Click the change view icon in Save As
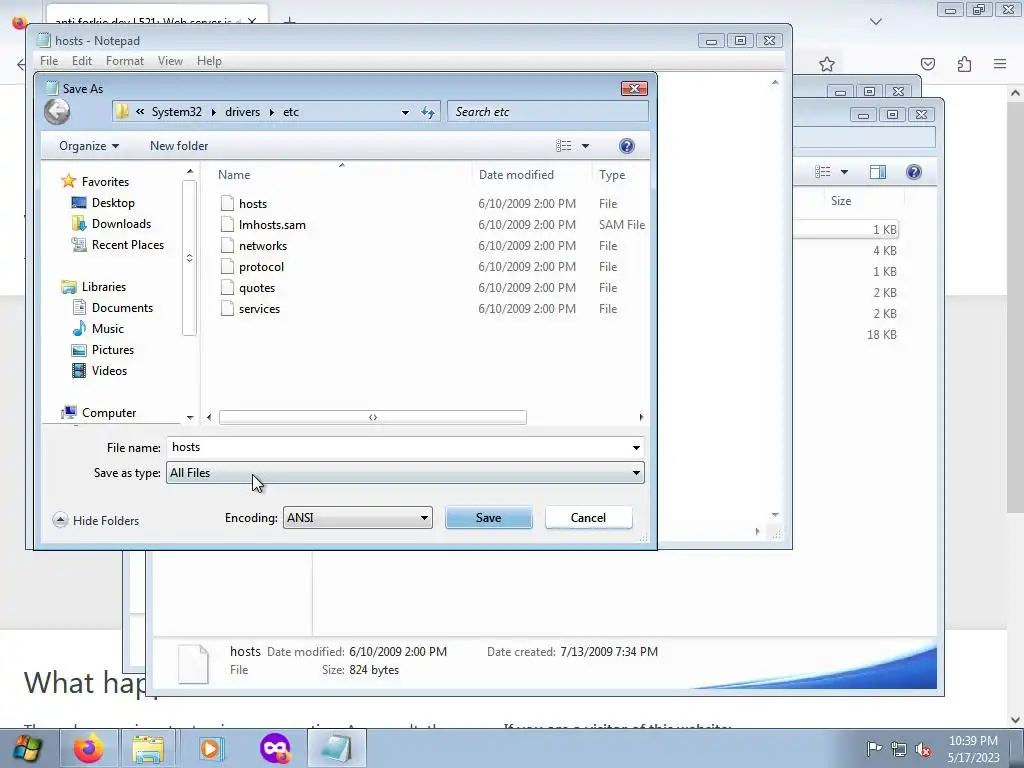The height and width of the screenshot is (768, 1024). pos(564,146)
